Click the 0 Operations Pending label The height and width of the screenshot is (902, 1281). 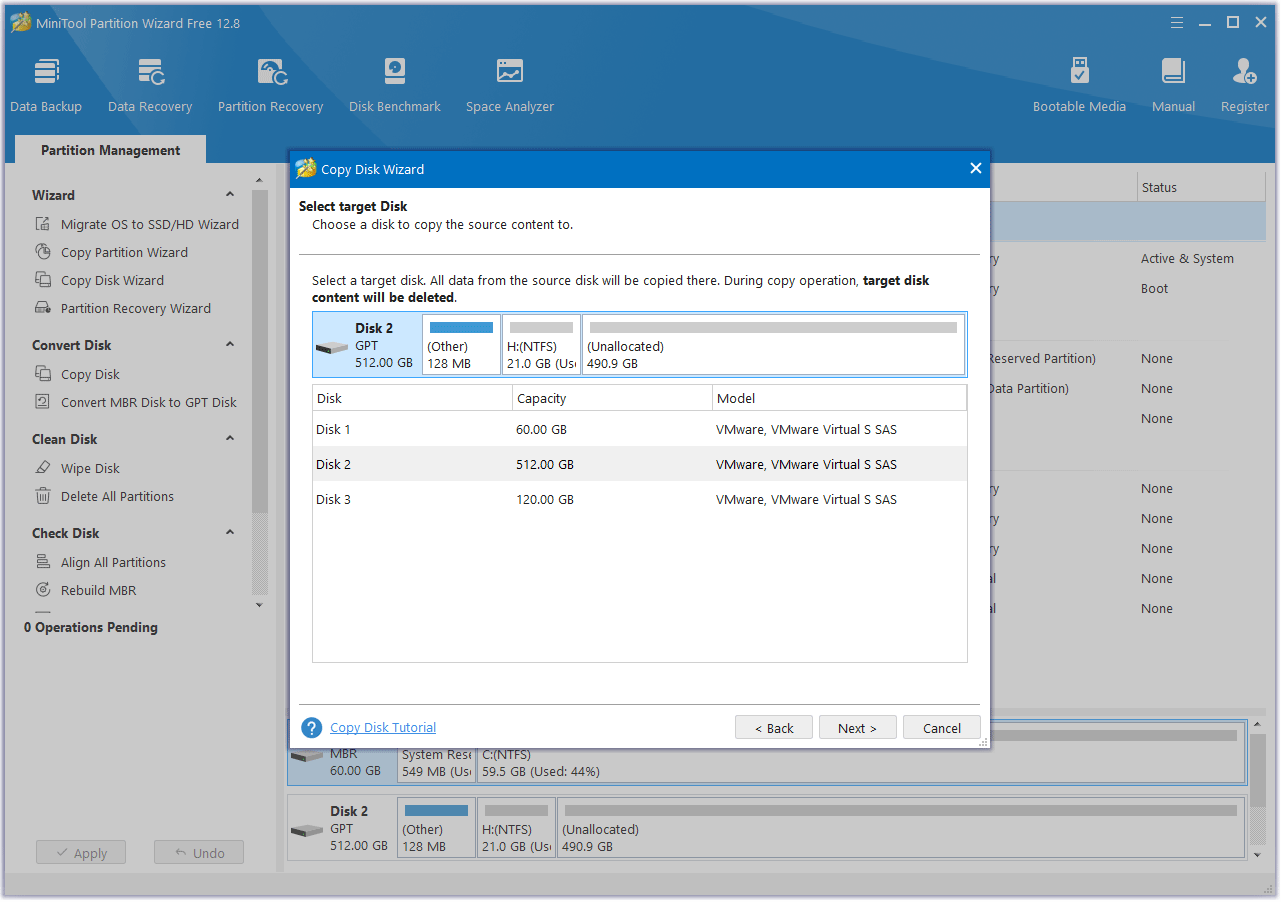[x=91, y=627]
